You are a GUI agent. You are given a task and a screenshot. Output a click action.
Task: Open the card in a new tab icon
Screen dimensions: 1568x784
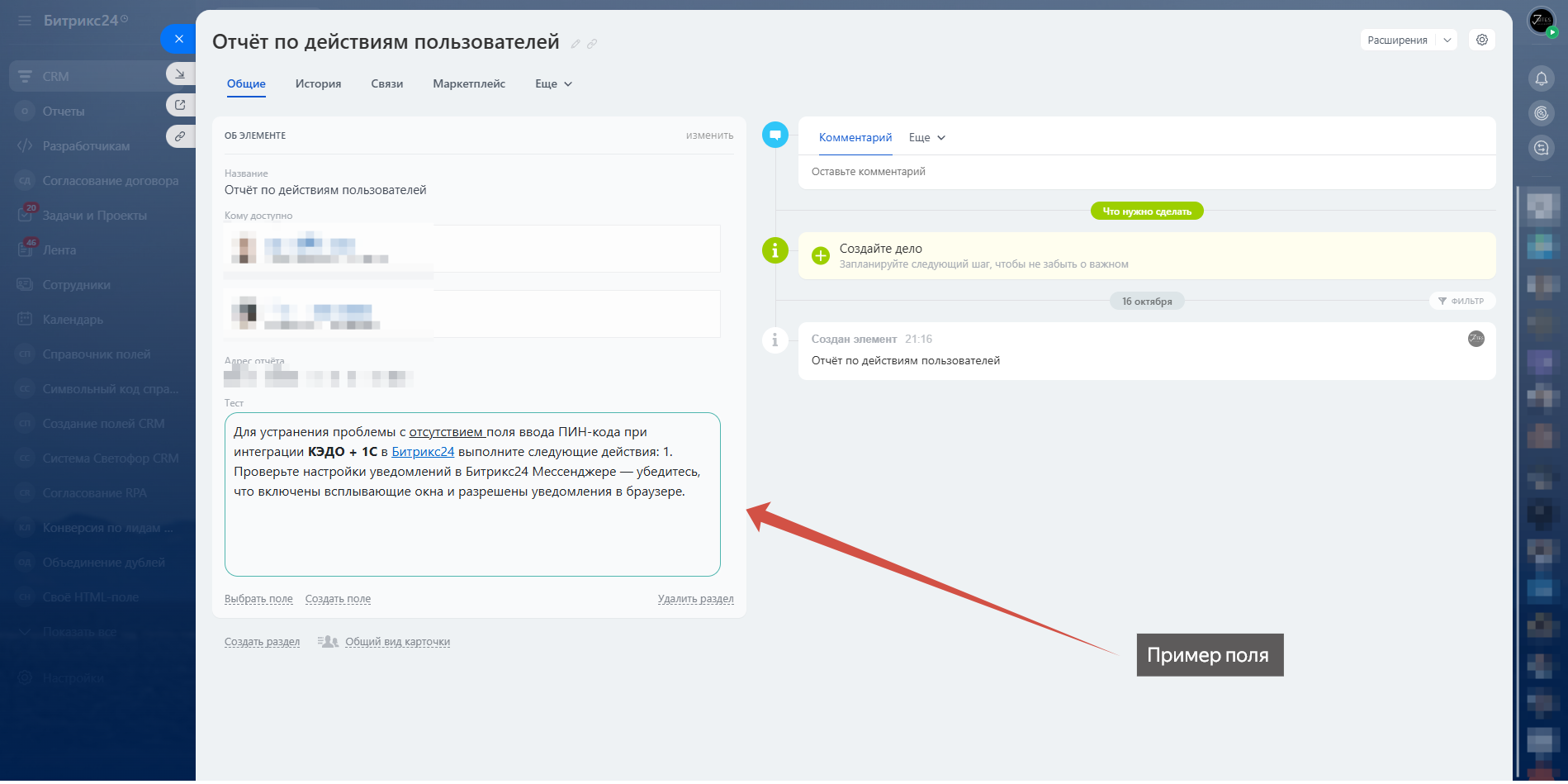tap(180, 105)
